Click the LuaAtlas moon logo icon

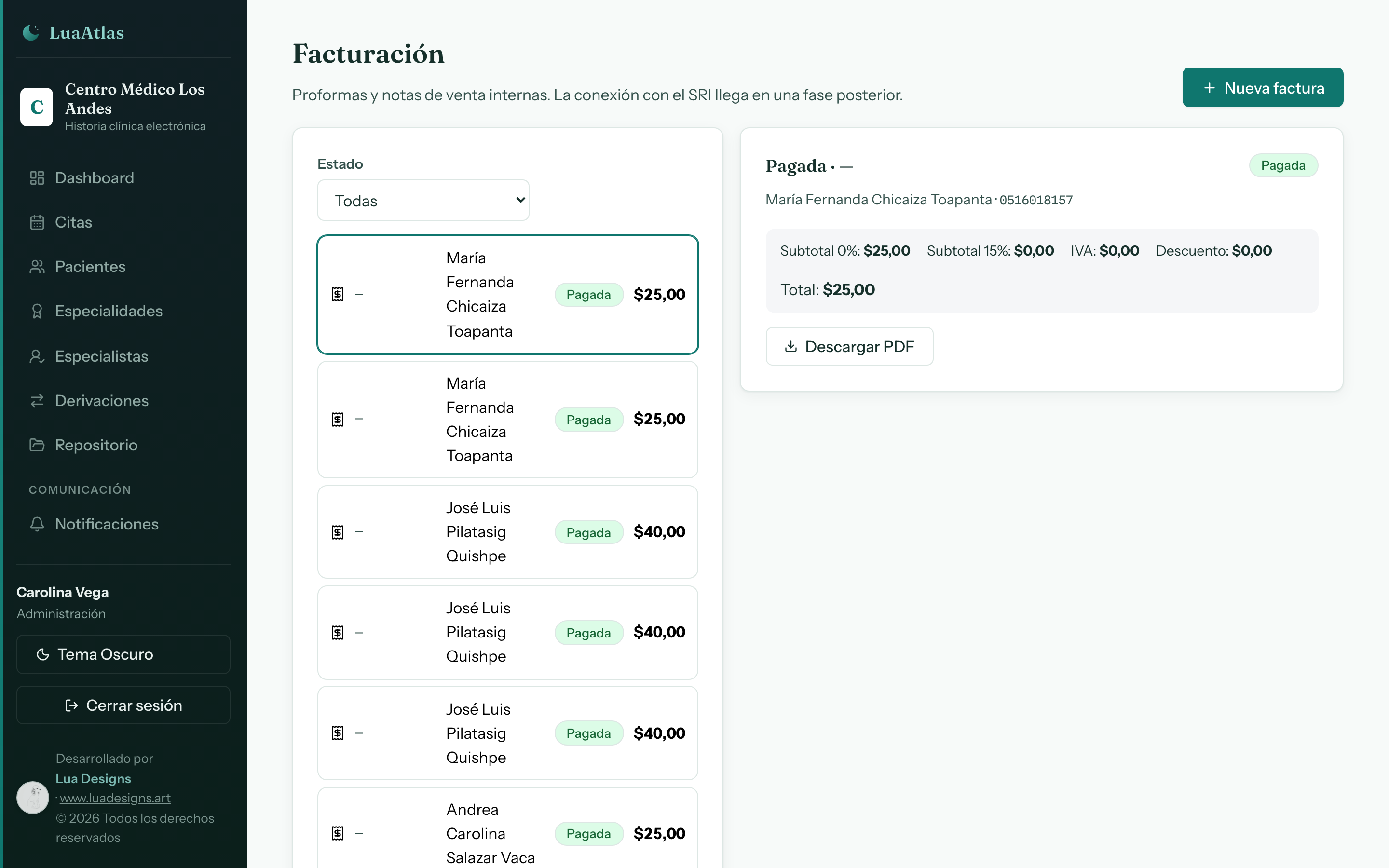(31, 33)
